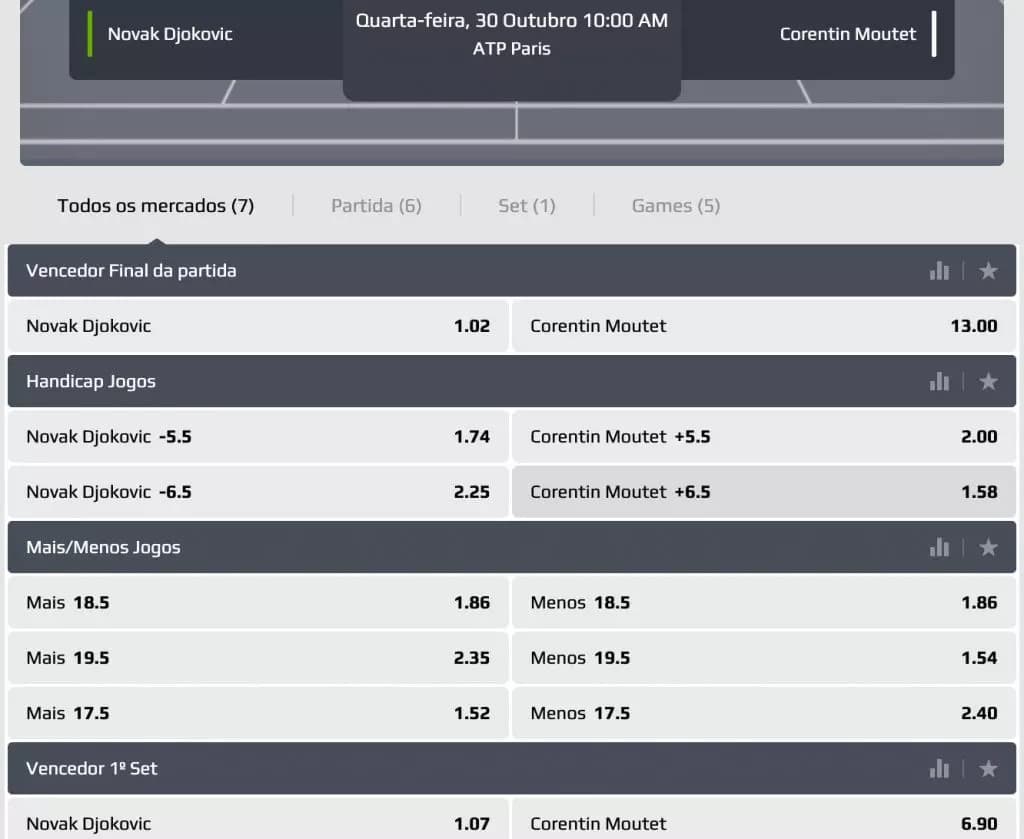Favorite the Vencedor Final da partida market
Screen dimensions: 1024x839
(x=988, y=271)
